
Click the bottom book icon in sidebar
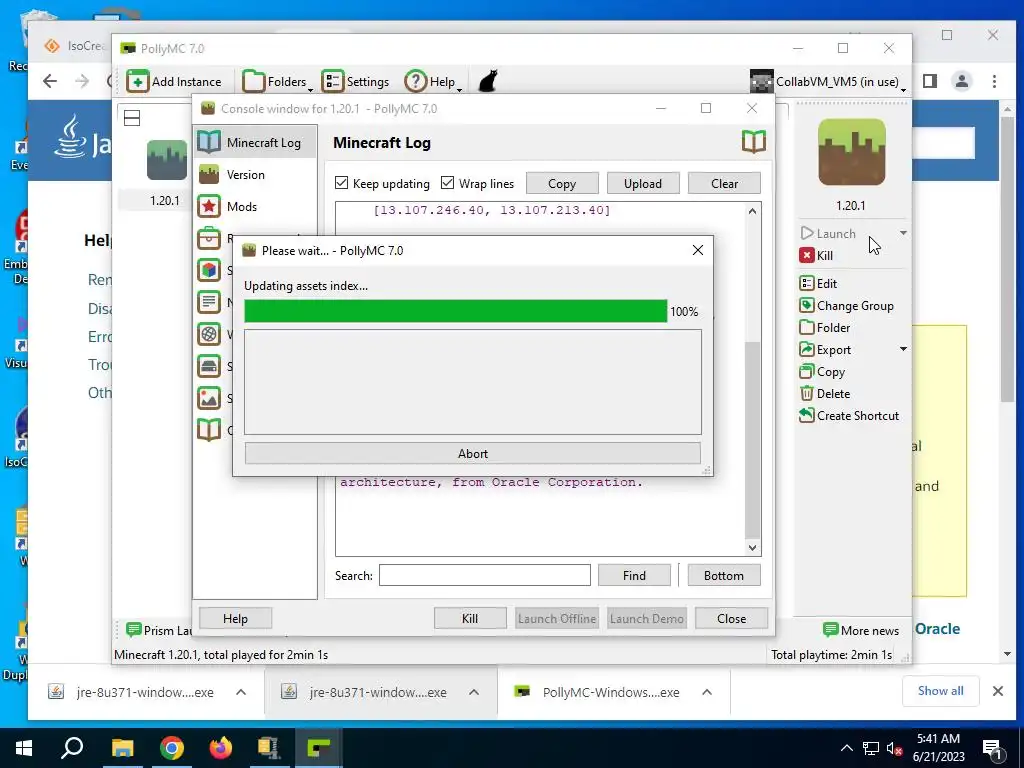pyautogui.click(x=209, y=430)
